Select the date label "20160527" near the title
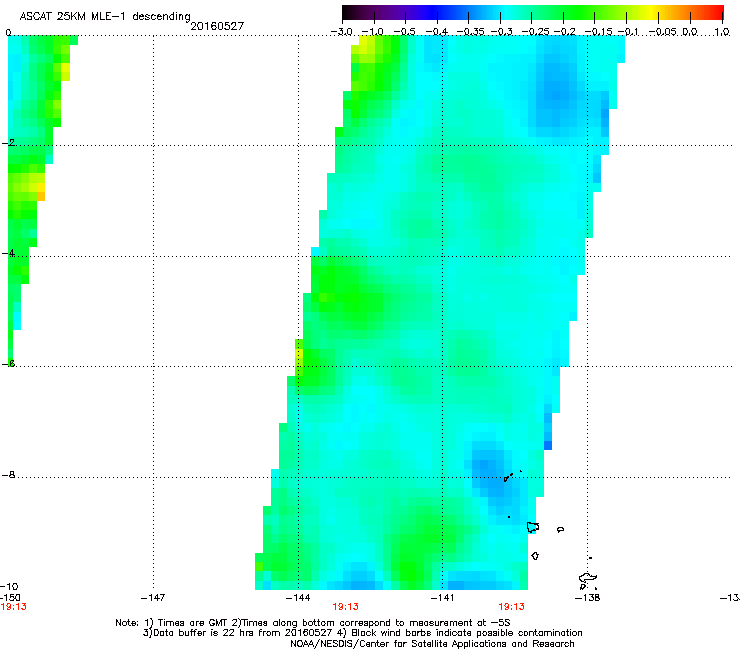740x650 pixels. pyautogui.click(x=217, y=26)
